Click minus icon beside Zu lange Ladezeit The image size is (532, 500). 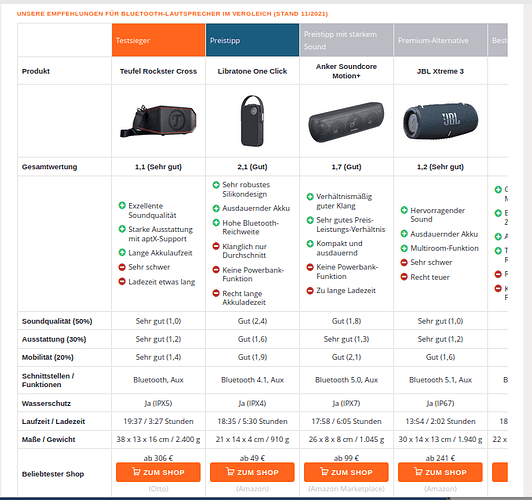(310, 291)
